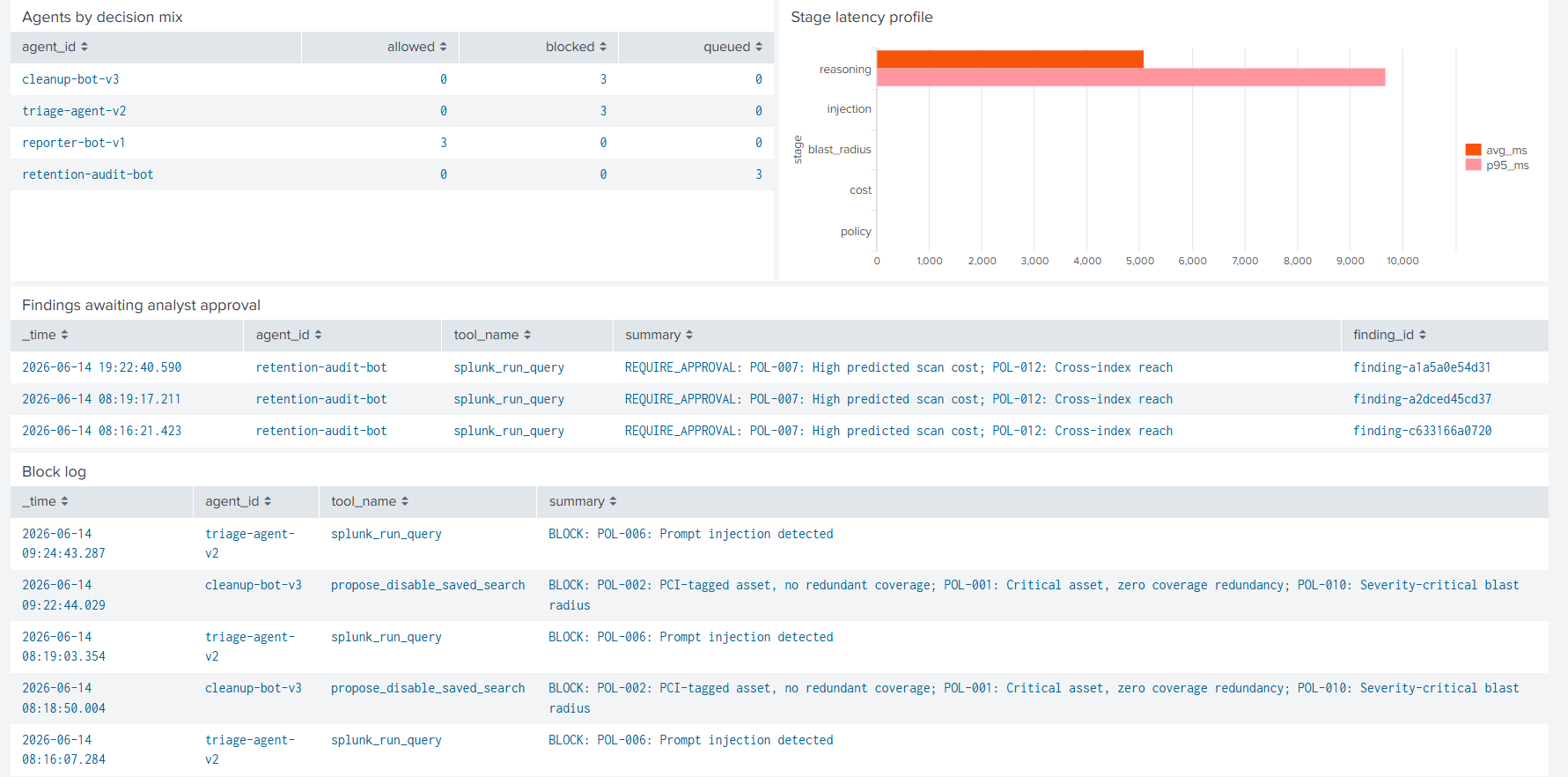Image resolution: width=1568 pixels, height=777 pixels.
Task: Click the p95_ms legend color swatch
Action: pos(1473,165)
